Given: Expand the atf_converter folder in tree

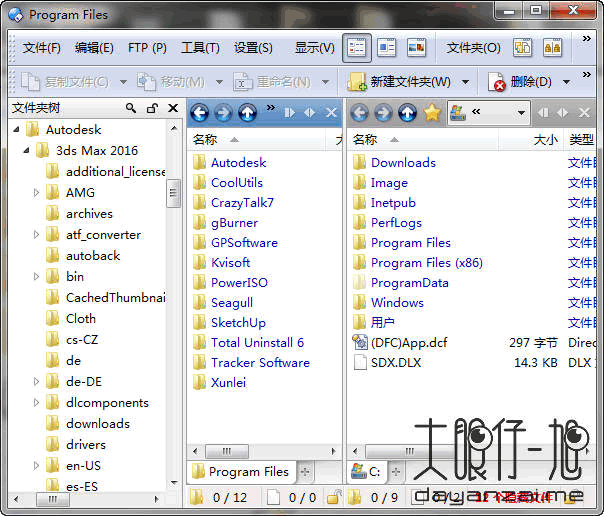Looking at the screenshot, I should pyautogui.click(x=36, y=234).
